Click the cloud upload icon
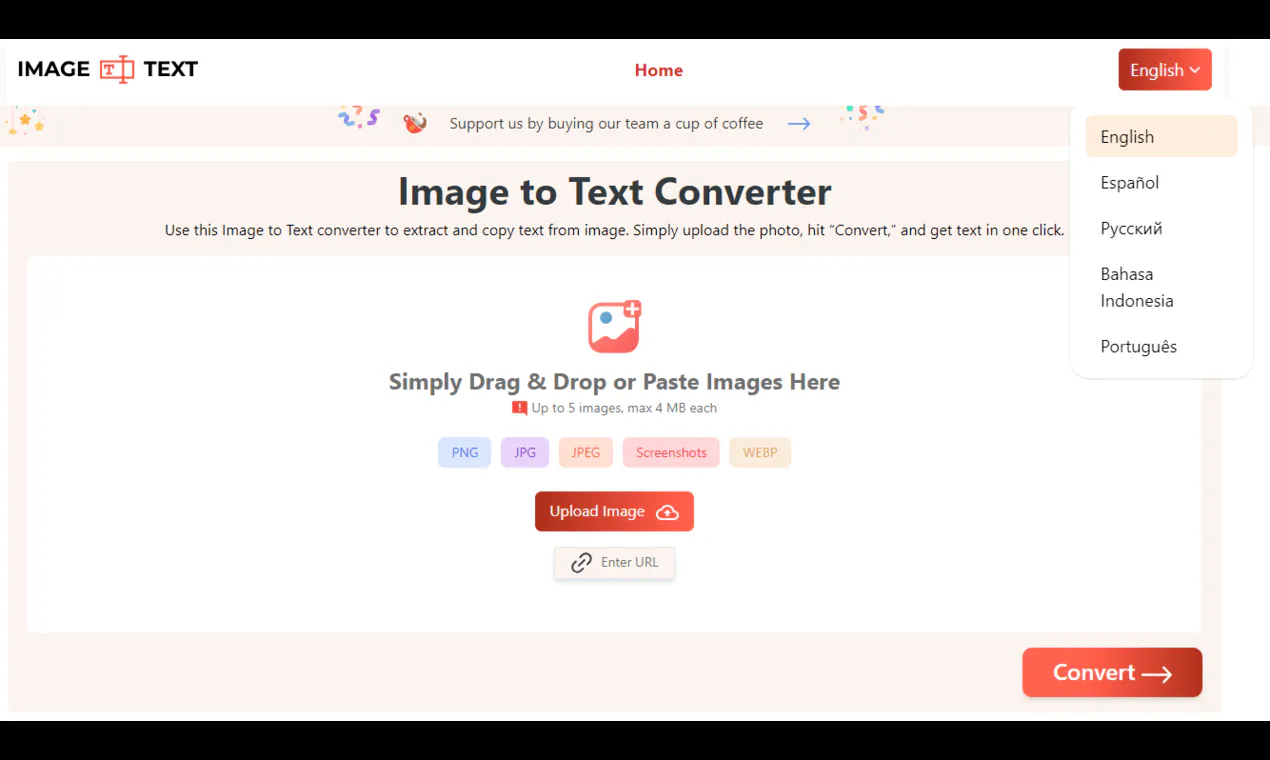The width and height of the screenshot is (1270, 760). tap(667, 512)
